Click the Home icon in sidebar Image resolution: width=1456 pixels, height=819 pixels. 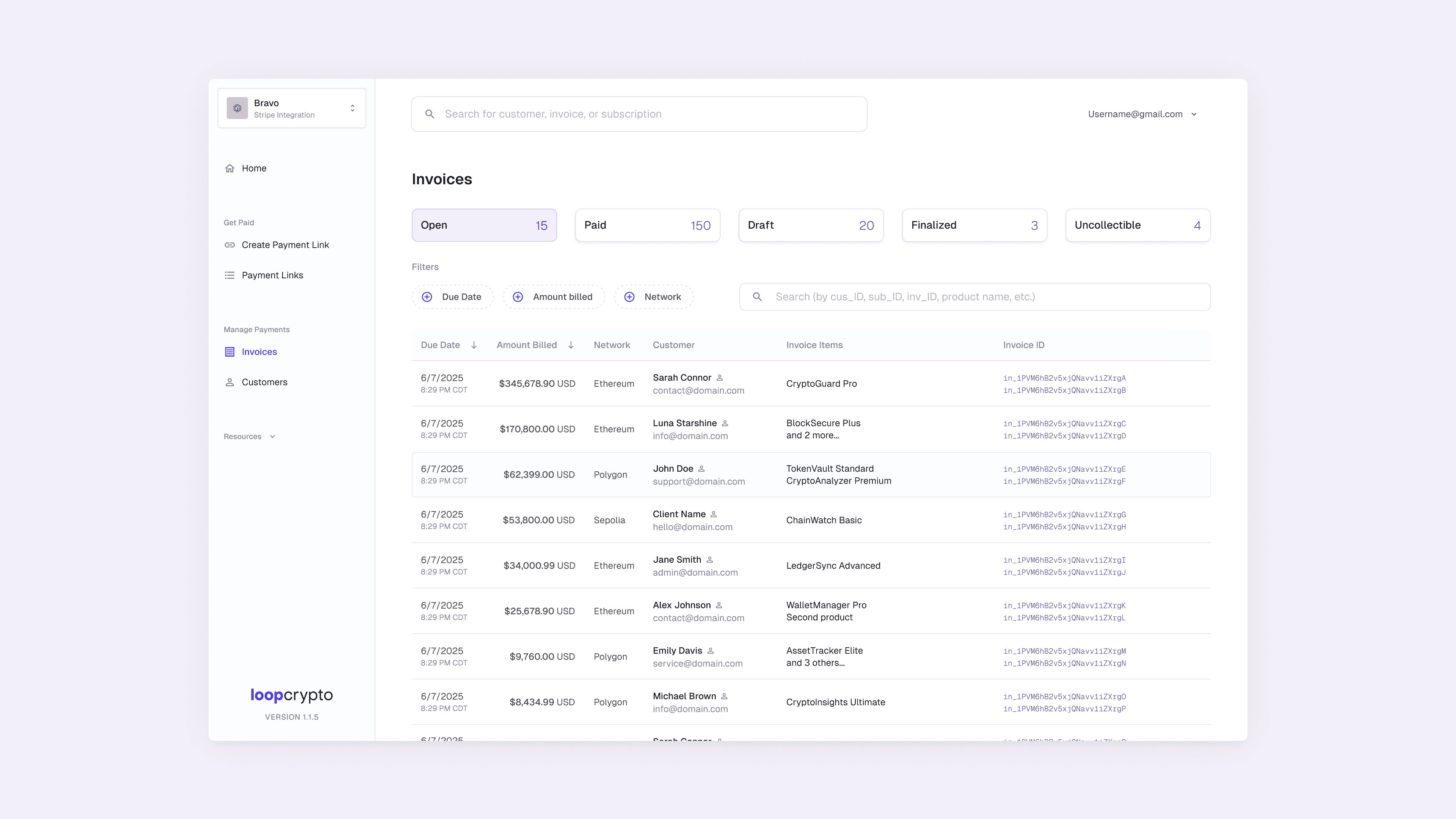(x=229, y=168)
